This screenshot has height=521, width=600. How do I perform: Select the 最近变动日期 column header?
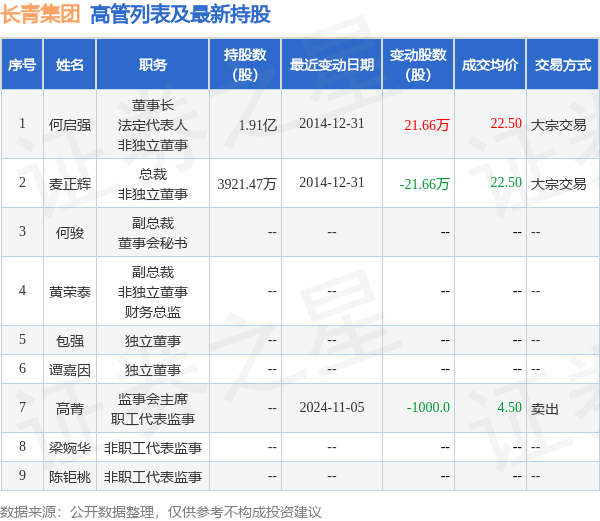click(332, 65)
